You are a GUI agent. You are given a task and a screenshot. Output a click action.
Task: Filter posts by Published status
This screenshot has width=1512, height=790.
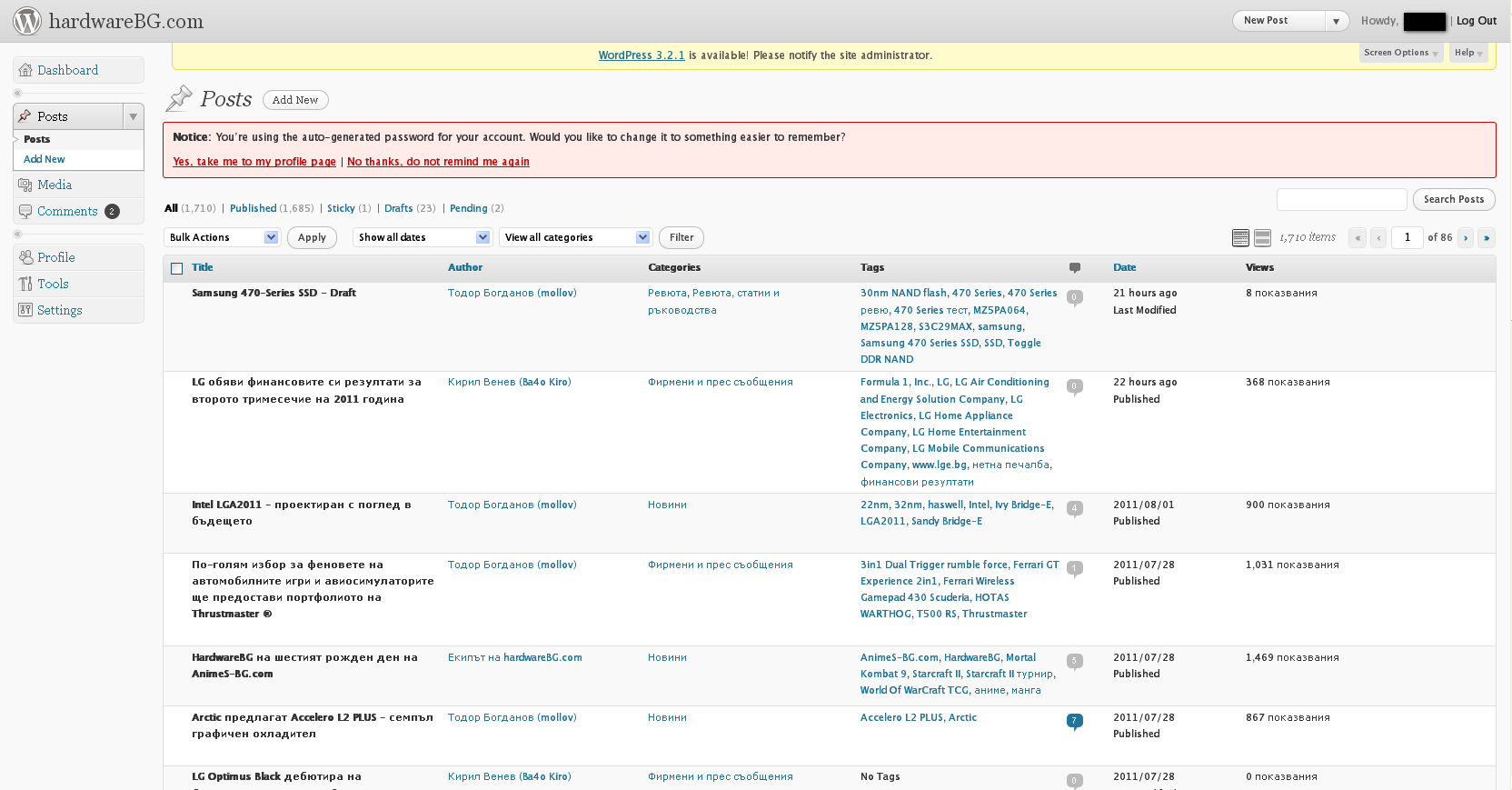(x=253, y=208)
